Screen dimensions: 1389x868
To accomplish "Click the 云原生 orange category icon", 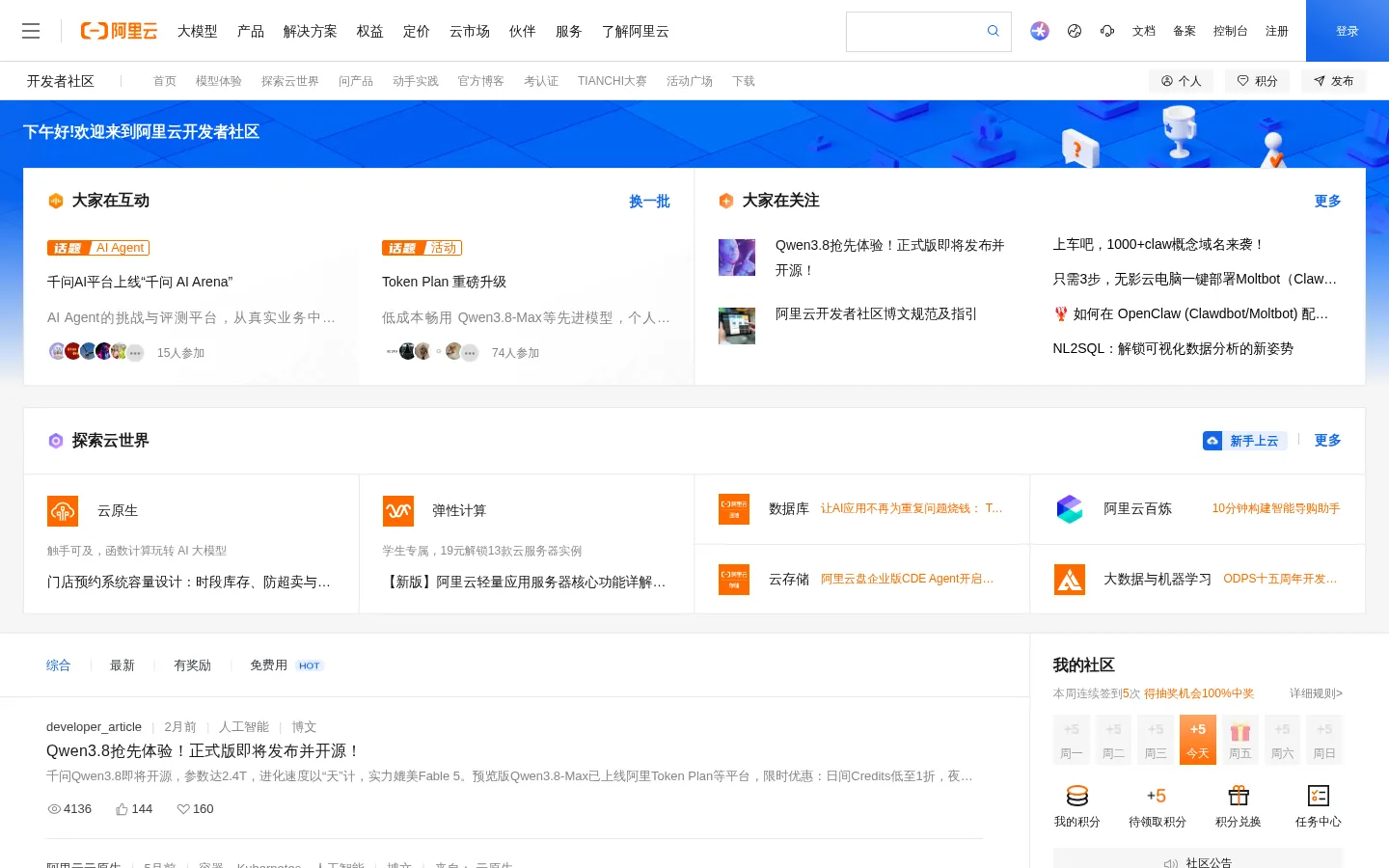I will point(63,511).
